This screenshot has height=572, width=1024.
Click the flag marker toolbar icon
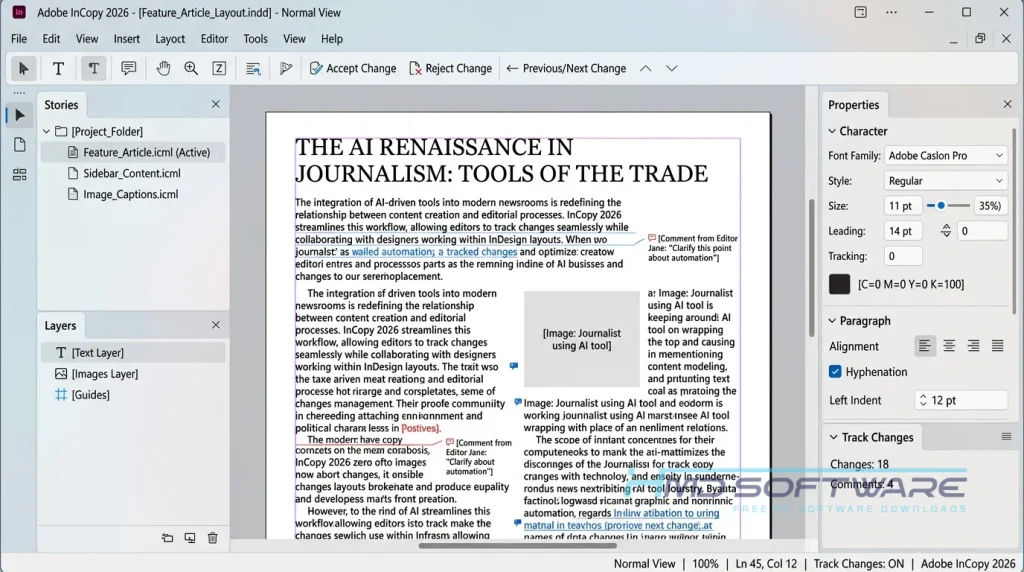(285, 68)
